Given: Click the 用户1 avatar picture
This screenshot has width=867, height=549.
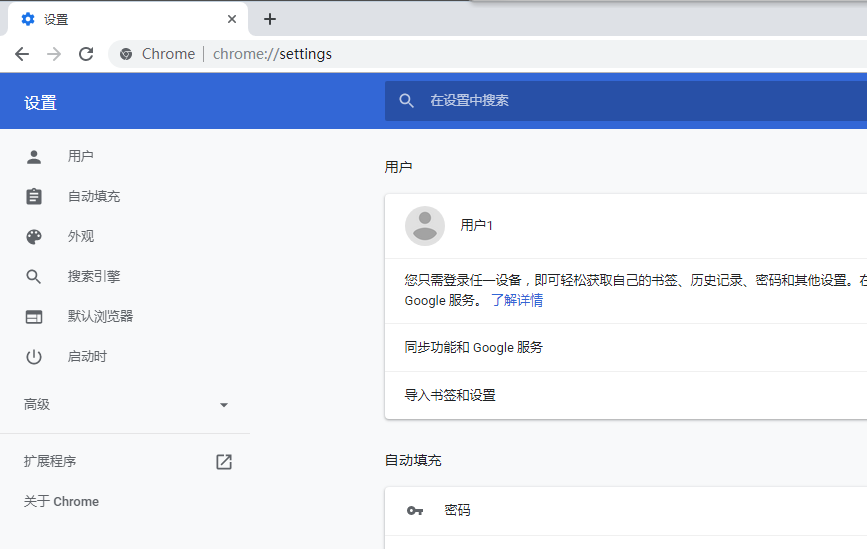Looking at the screenshot, I should [x=425, y=226].
